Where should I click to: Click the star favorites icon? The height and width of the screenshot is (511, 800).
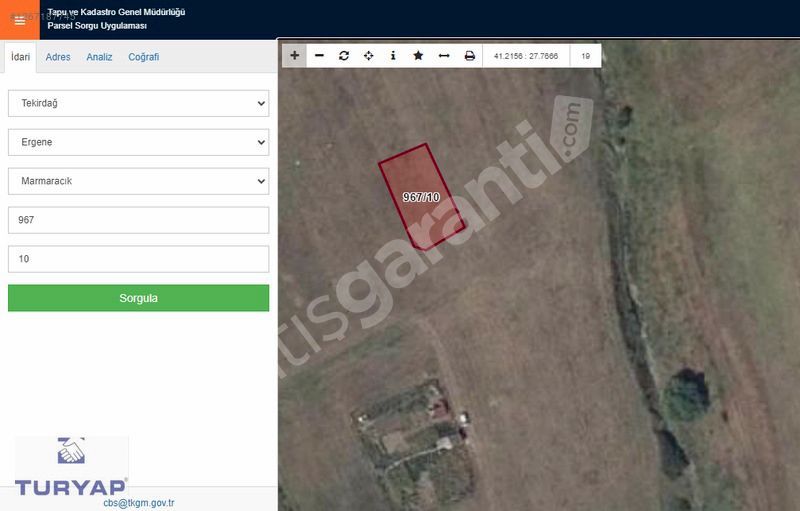click(418, 56)
